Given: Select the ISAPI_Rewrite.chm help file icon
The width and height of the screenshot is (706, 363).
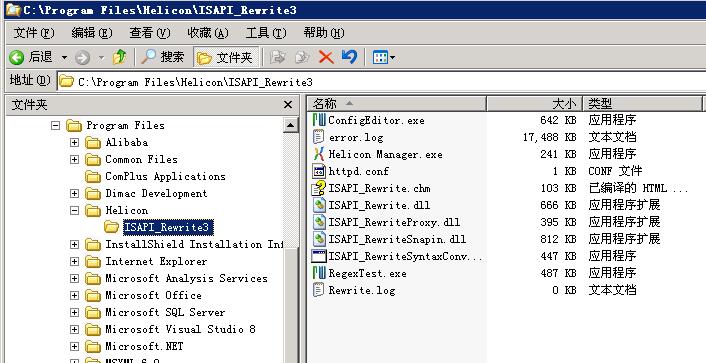Looking at the screenshot, I should click(x=319, y=188).
